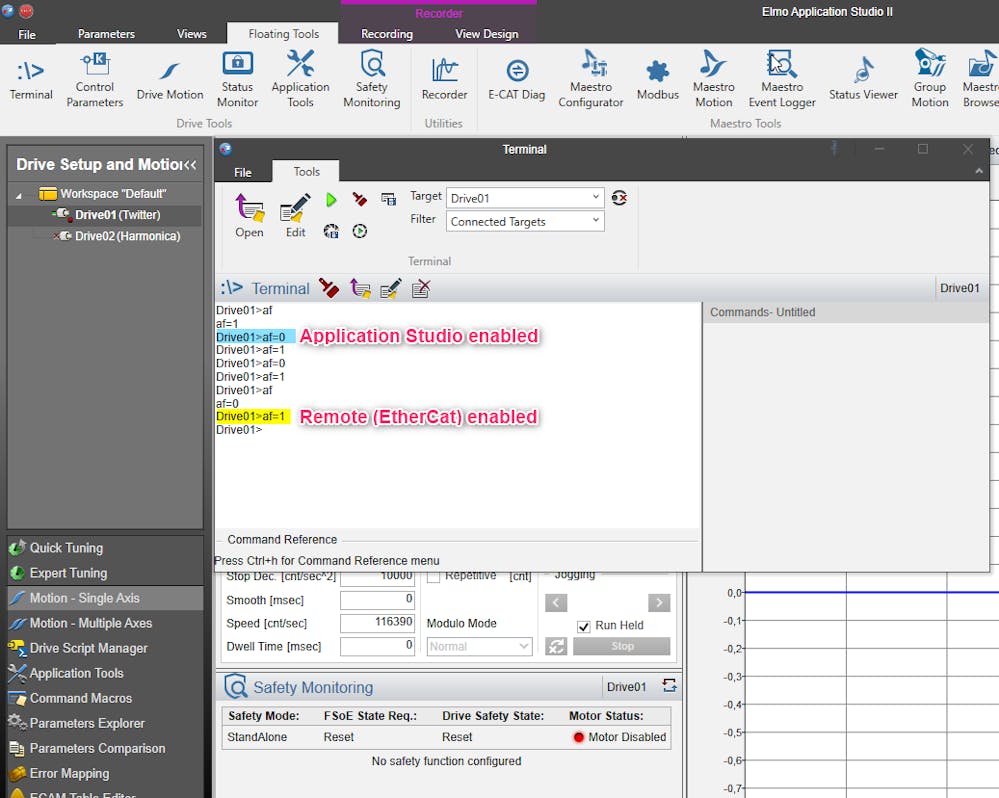Open the Target drive dropdown
The image size is (999, 798).
click(x=525, y=198)
